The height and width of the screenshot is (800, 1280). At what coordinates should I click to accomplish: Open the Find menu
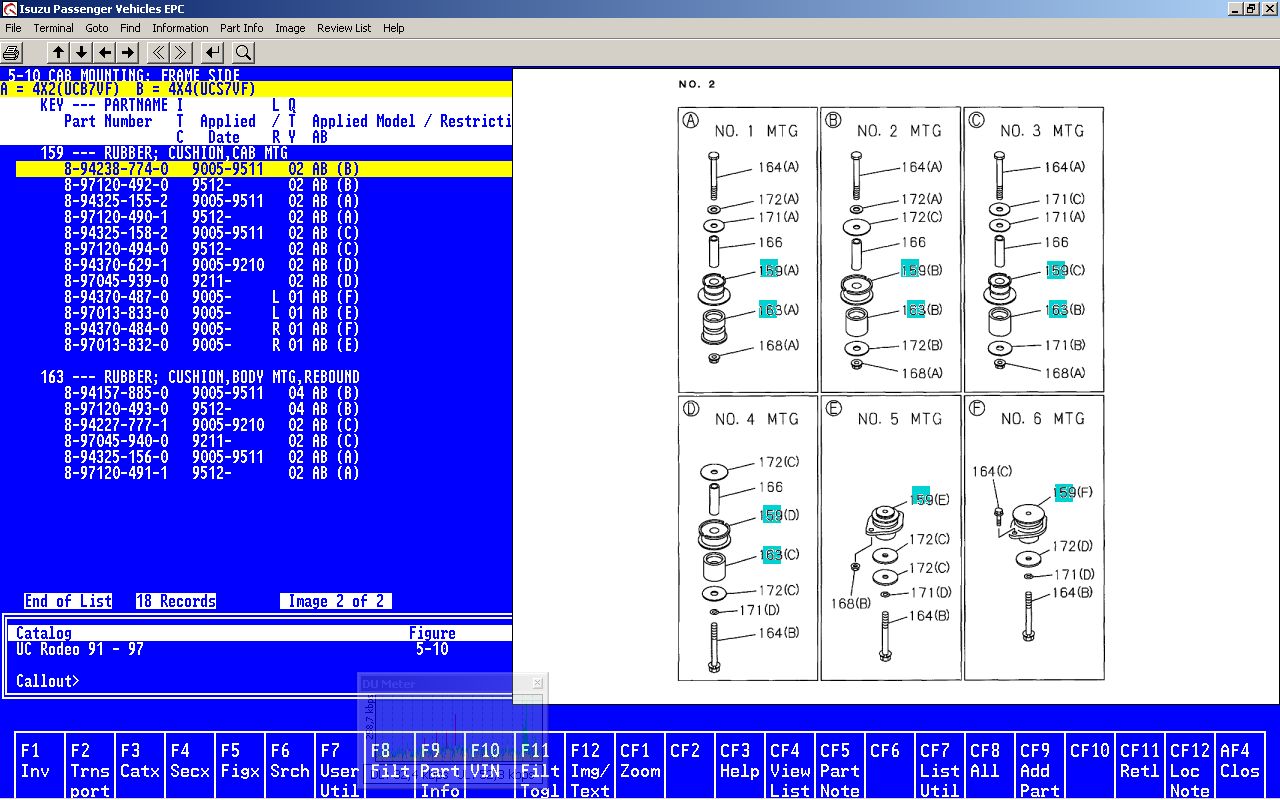[x=130, y=28]
